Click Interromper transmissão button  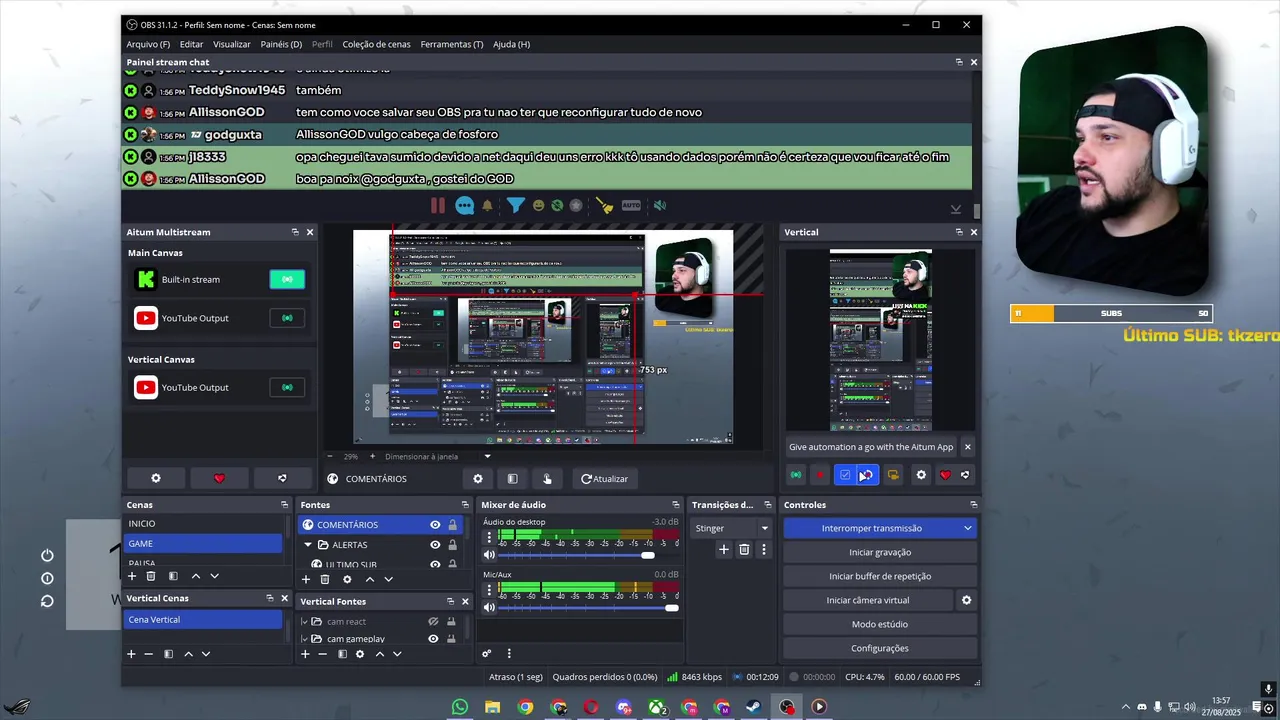(872, 528)
